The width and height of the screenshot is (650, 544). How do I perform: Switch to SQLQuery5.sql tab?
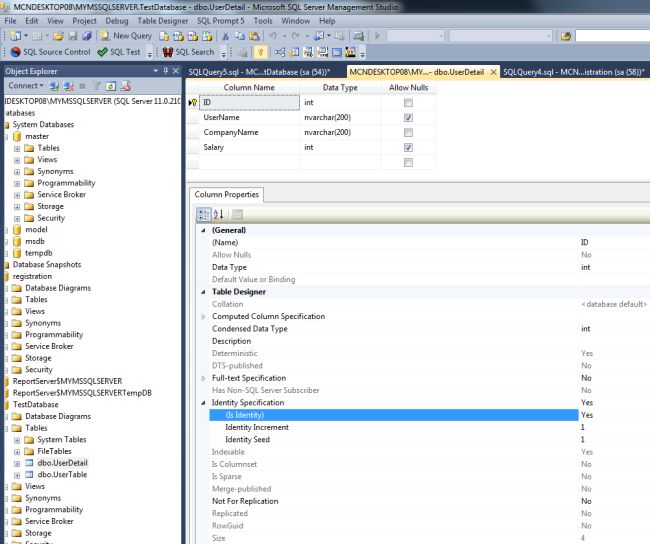tap(259, 72)
